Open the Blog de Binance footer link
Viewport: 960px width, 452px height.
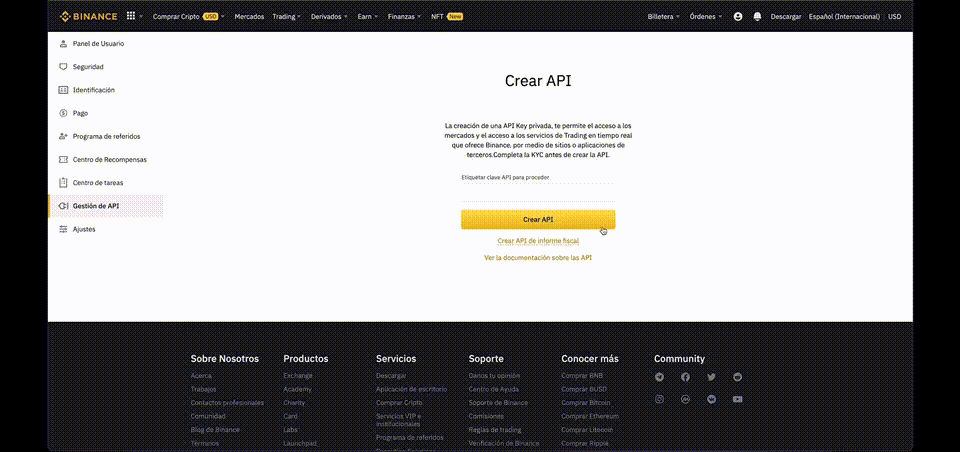click(x=215, y=429)
